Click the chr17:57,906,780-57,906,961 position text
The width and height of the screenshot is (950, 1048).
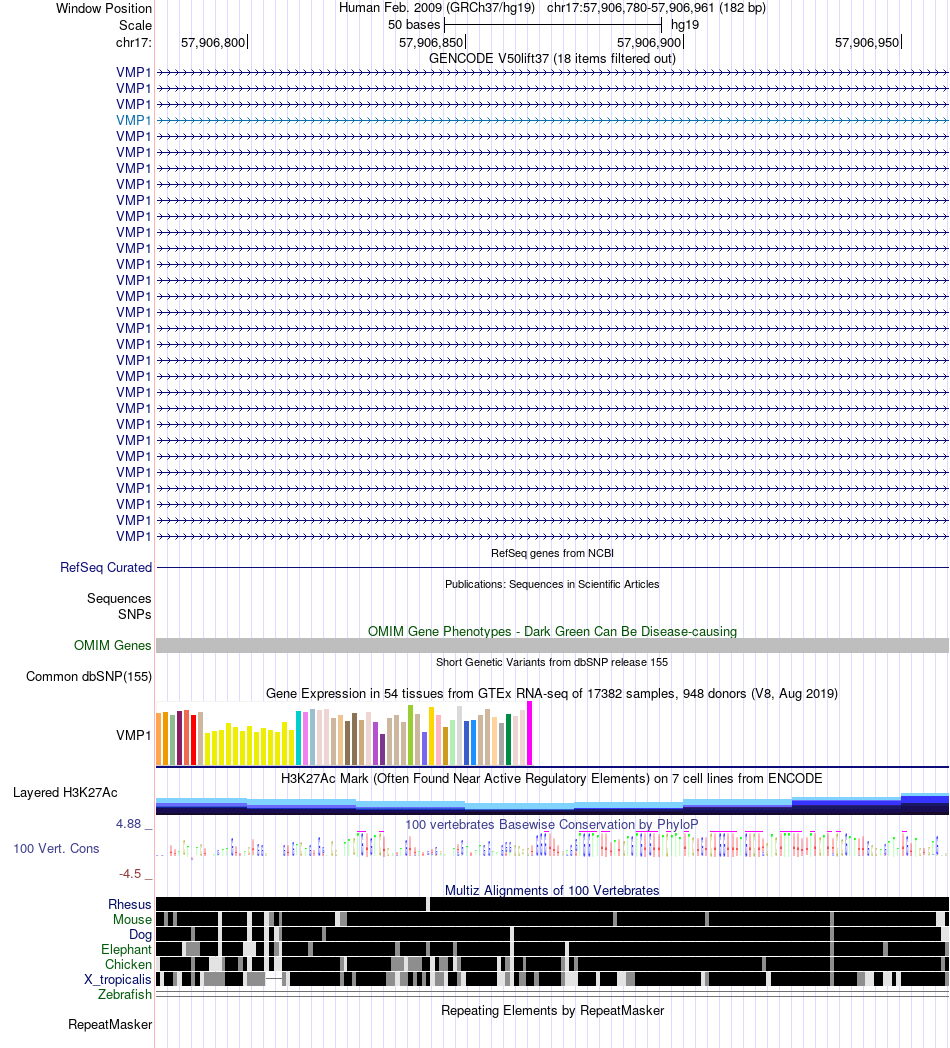657,8
